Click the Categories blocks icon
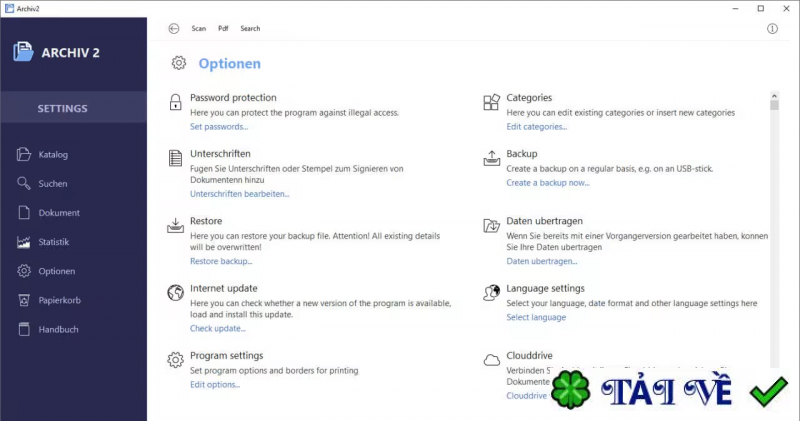The height and width of the screenshot is (421, 800). [491, 102]
